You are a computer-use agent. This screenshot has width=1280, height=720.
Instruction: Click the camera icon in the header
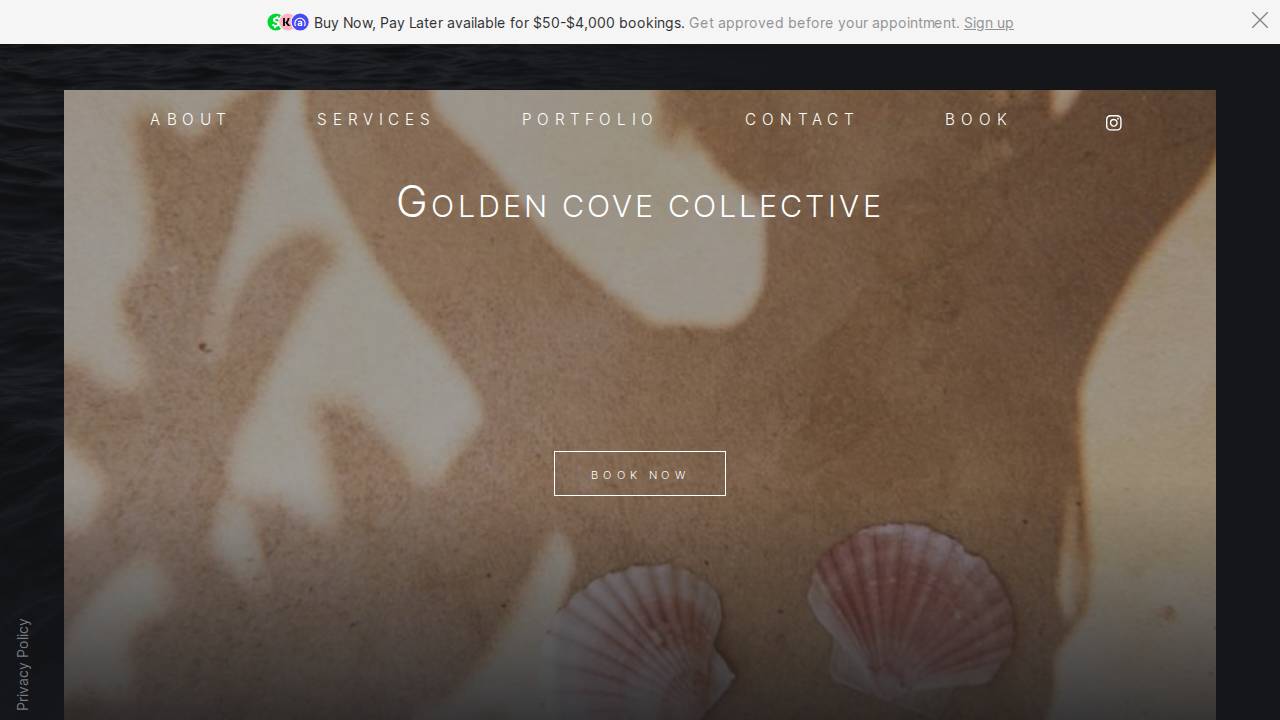click(x=1114, y=123)
